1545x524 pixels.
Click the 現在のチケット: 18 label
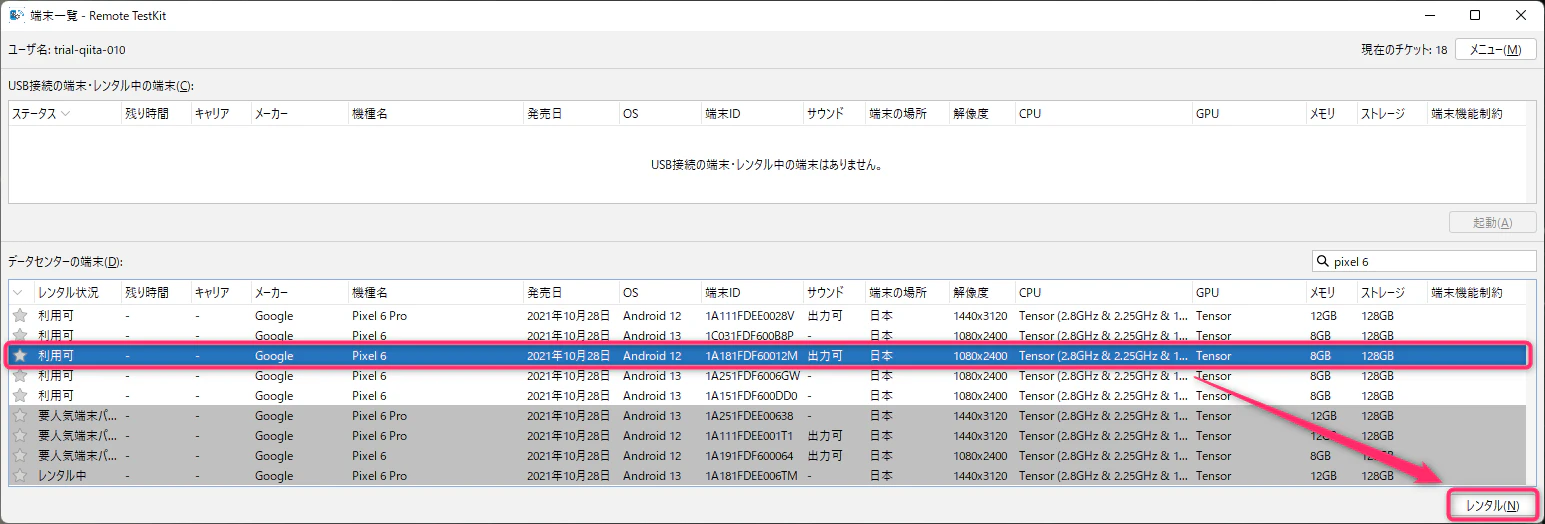1404,50
